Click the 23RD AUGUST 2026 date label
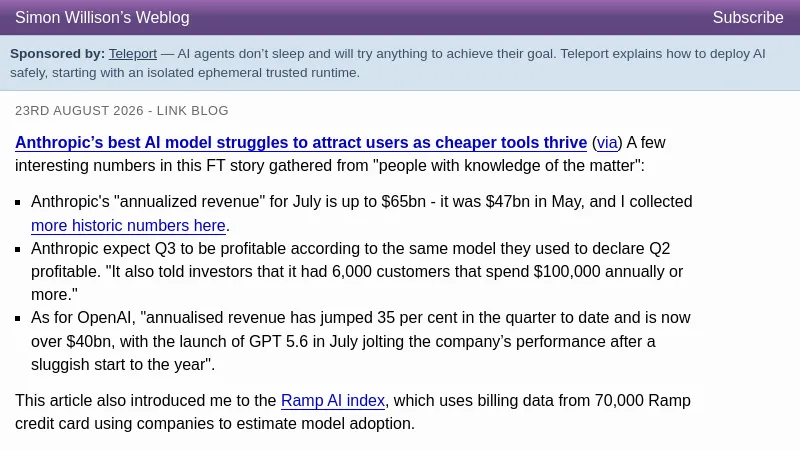 coord(79,111)
